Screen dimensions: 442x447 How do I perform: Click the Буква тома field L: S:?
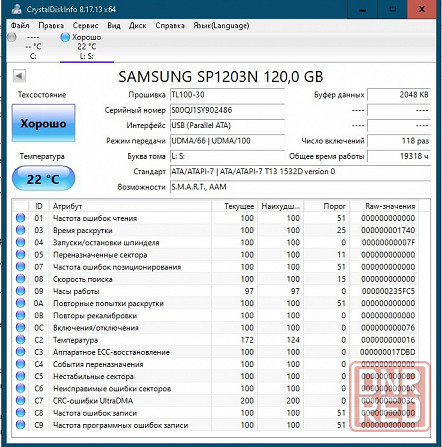(227, 156)
